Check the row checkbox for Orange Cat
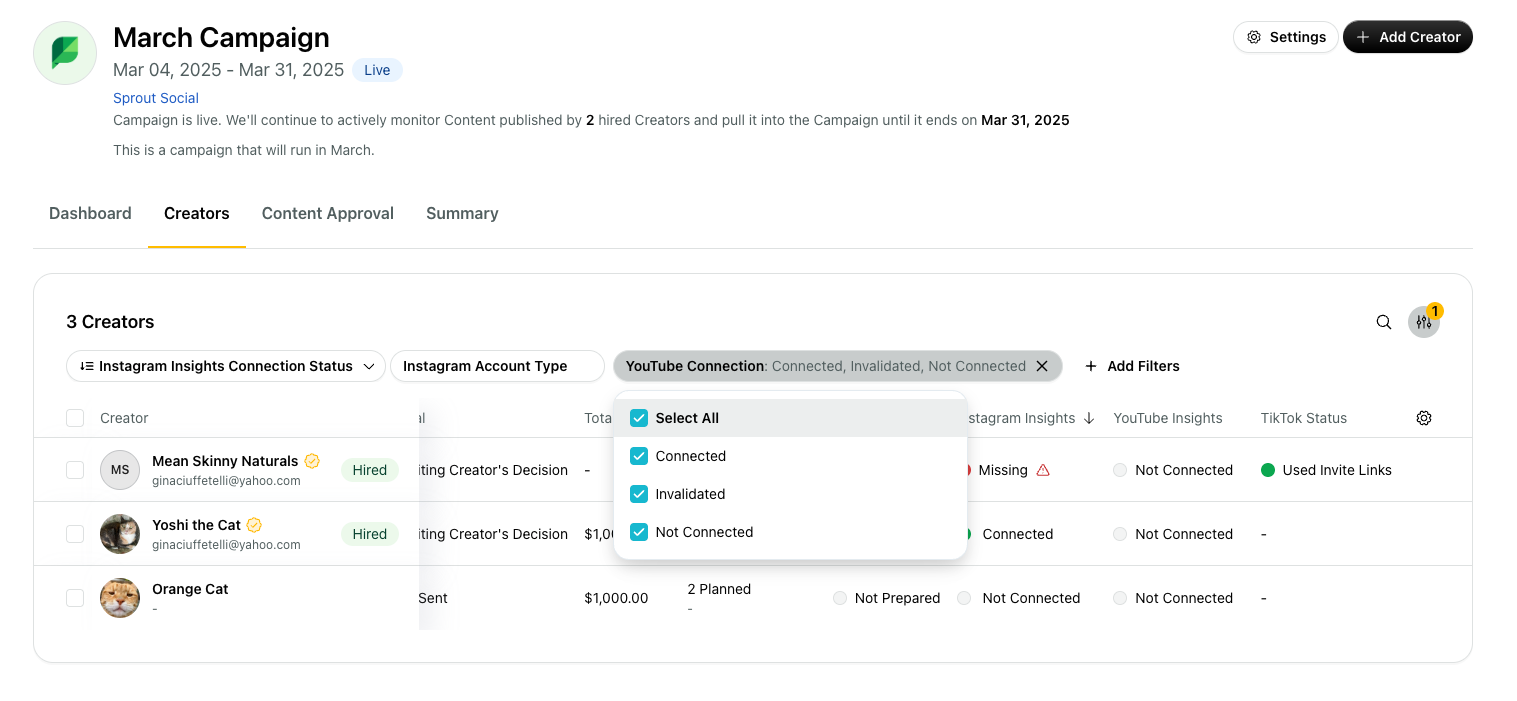Image resolution: width=1517 pixels, height=701 pixels. point(75,597)
